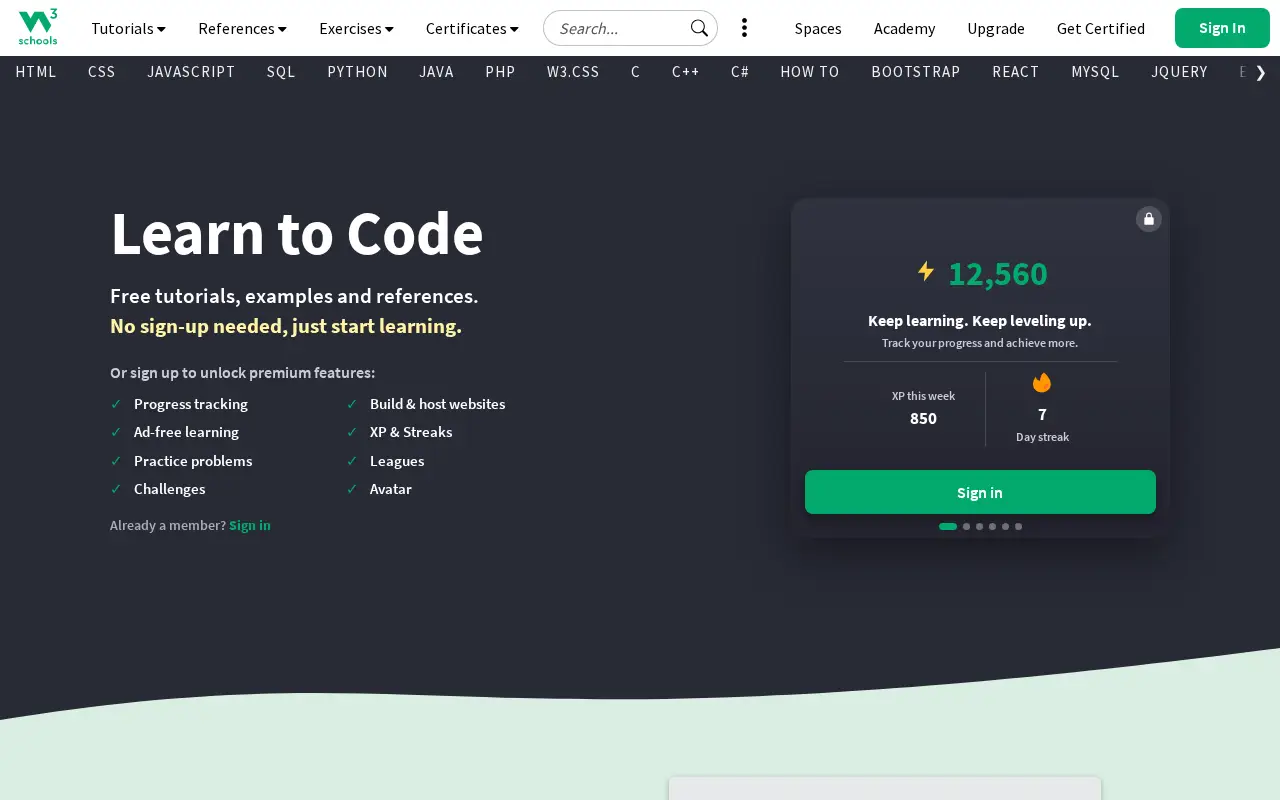
Task: Expand the Certificates dropdown
Action: click(x=472, y=28)
